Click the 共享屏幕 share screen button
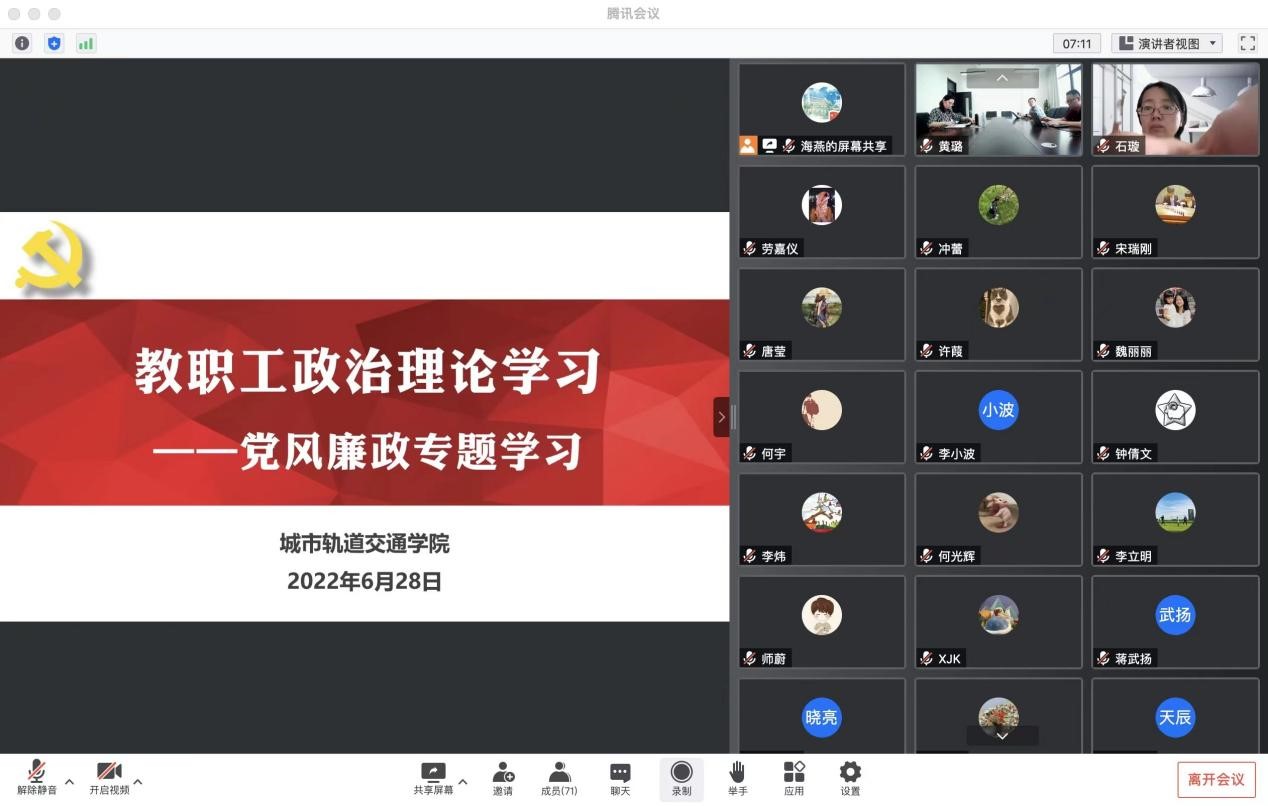 click(433, 779)
